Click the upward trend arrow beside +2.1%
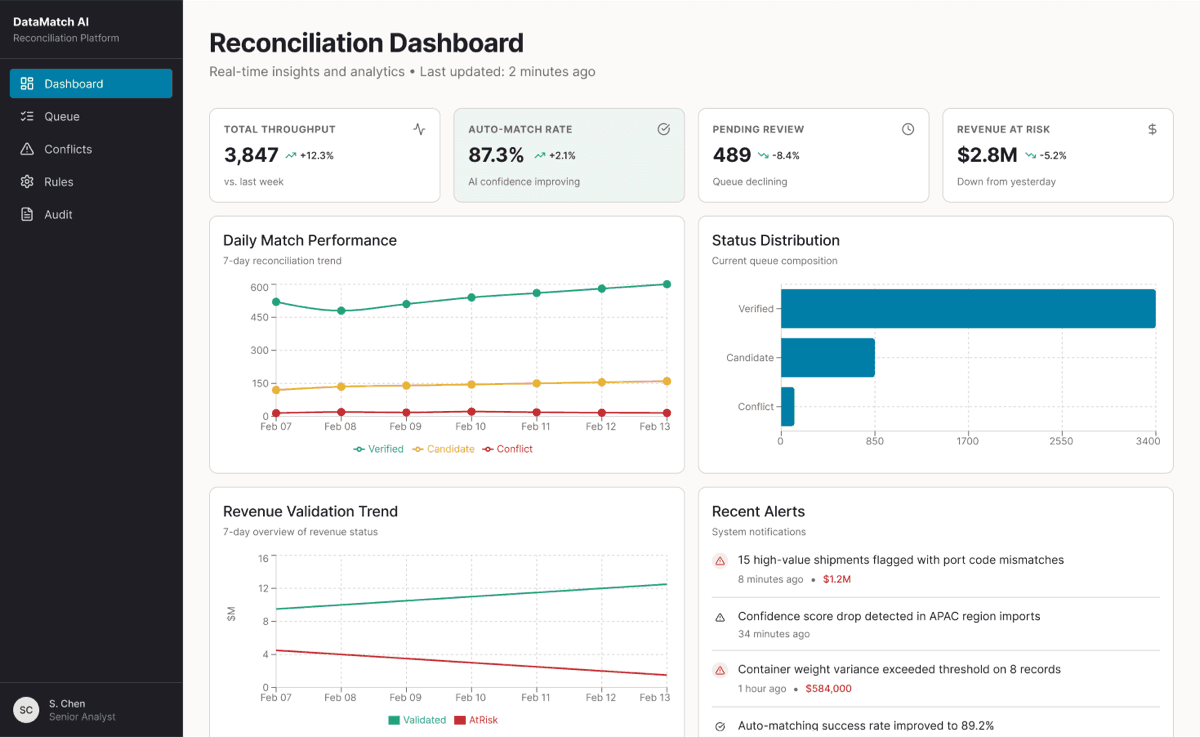1200x737 pixels. pos(540,156)
